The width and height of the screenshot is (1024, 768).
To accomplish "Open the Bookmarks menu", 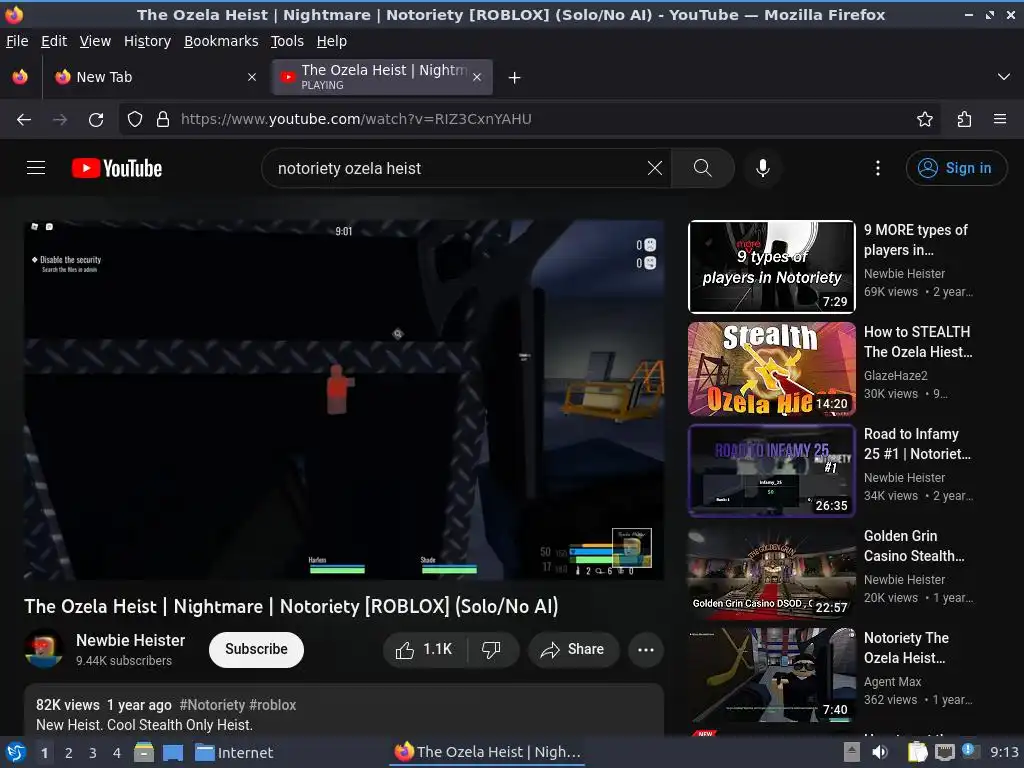I will [x=221, y=41].
